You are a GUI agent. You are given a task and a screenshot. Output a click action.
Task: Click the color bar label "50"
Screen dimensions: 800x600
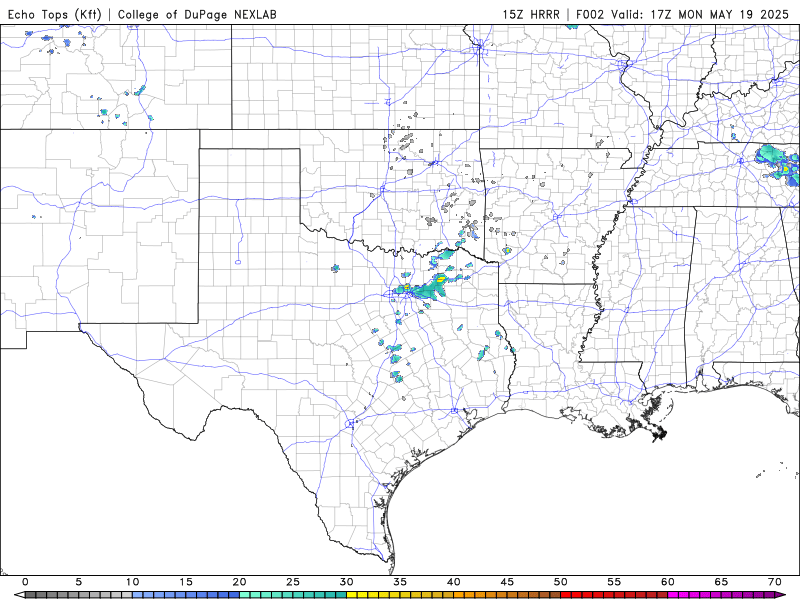pos(561,582)
